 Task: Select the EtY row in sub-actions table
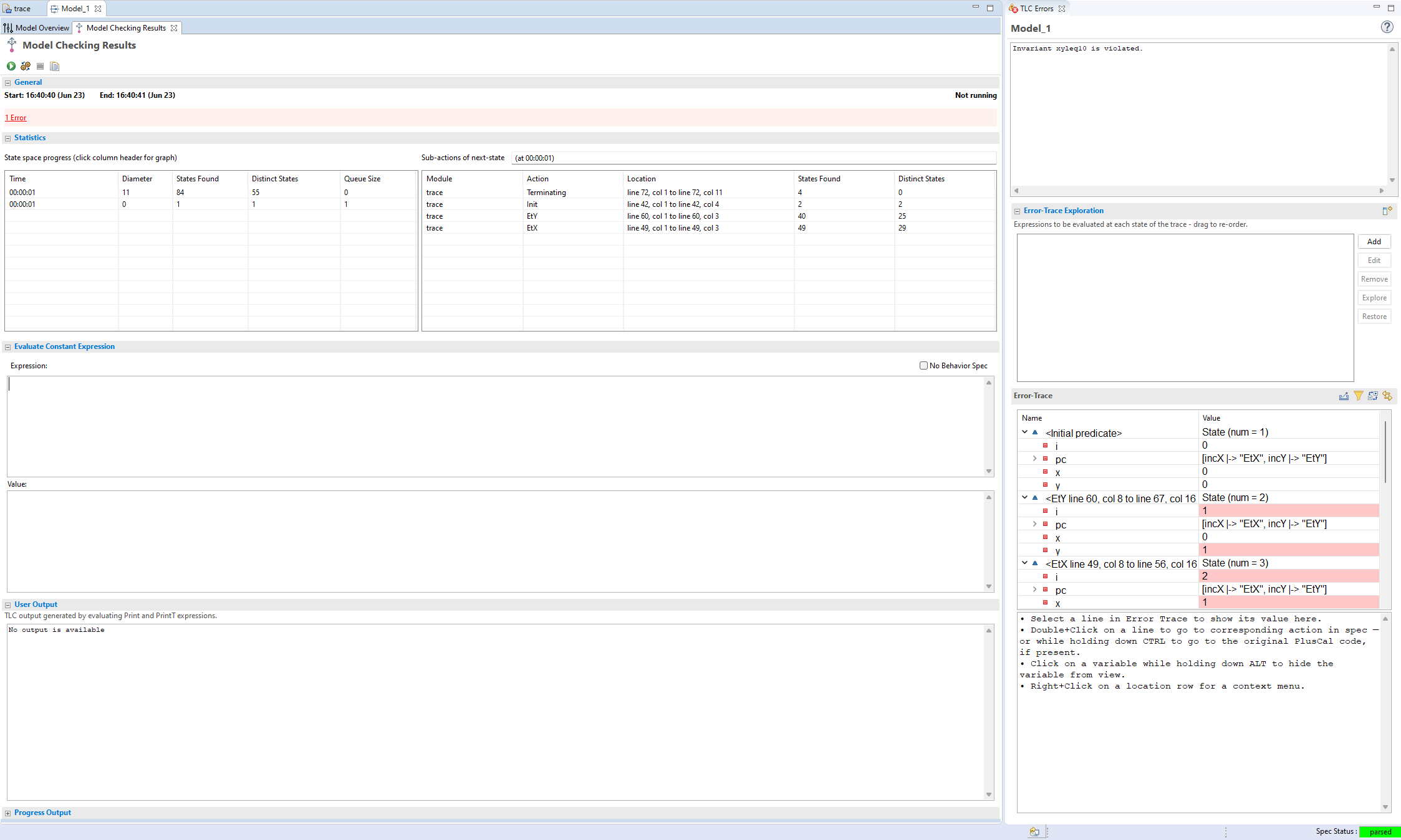click(x=709, y=216)
